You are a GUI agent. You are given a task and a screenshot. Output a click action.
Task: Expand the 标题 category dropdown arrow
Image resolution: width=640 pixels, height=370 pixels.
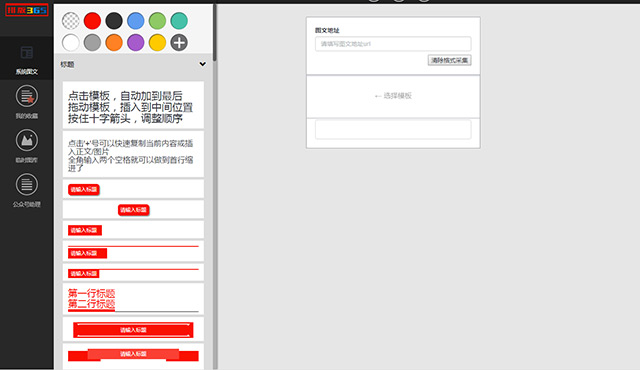pos(202,64)
